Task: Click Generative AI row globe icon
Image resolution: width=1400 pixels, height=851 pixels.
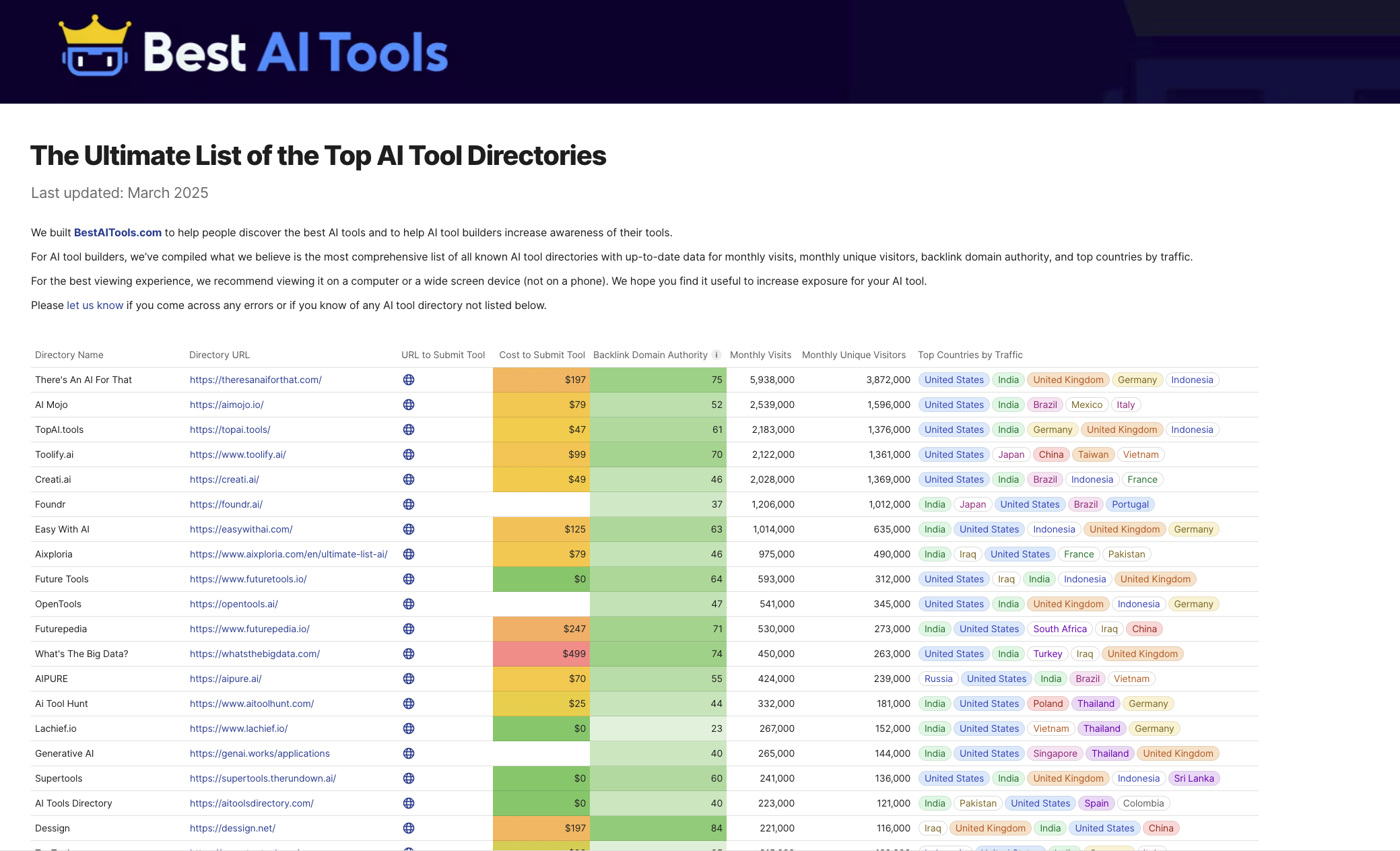Action: coord(408,753)
